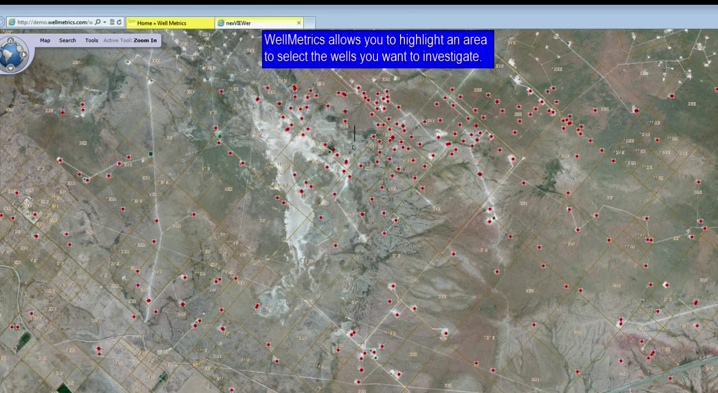The image size is (718, 393).
Task: Expand the address bar dropdown arrow
Action: pos(105,22)
